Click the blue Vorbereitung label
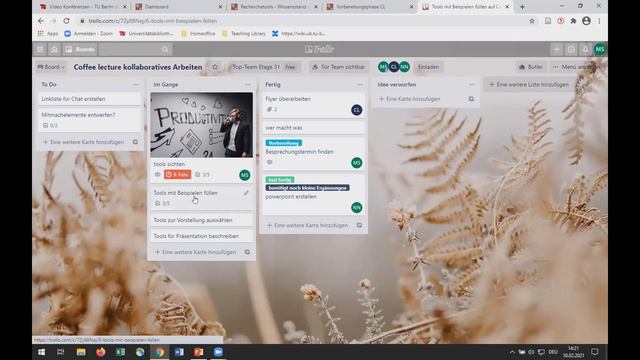The height and width of the screenshot is (360, 640). (x=284, y=143)
